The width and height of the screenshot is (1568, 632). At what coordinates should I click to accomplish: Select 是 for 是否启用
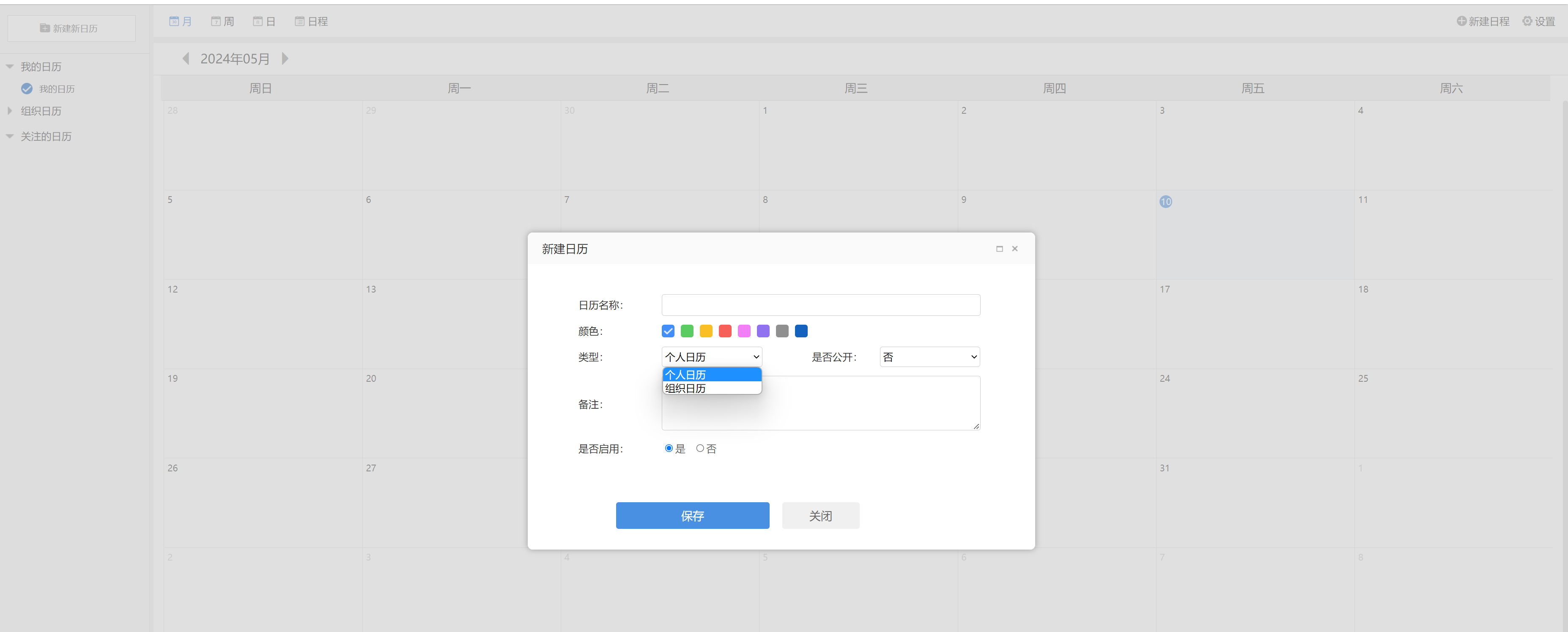pos(669,448)
